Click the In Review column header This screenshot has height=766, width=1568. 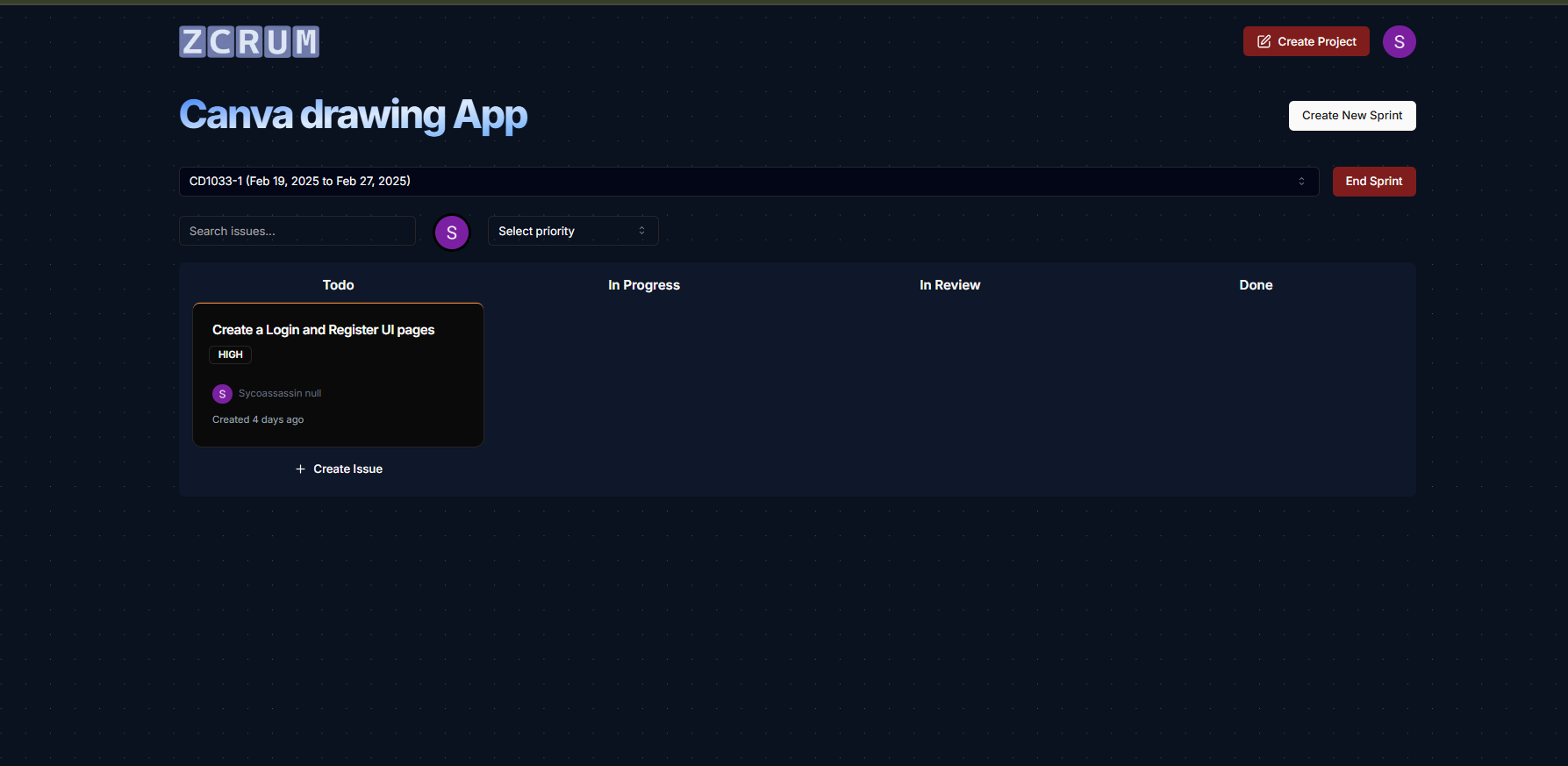click(x=949, y=285)
